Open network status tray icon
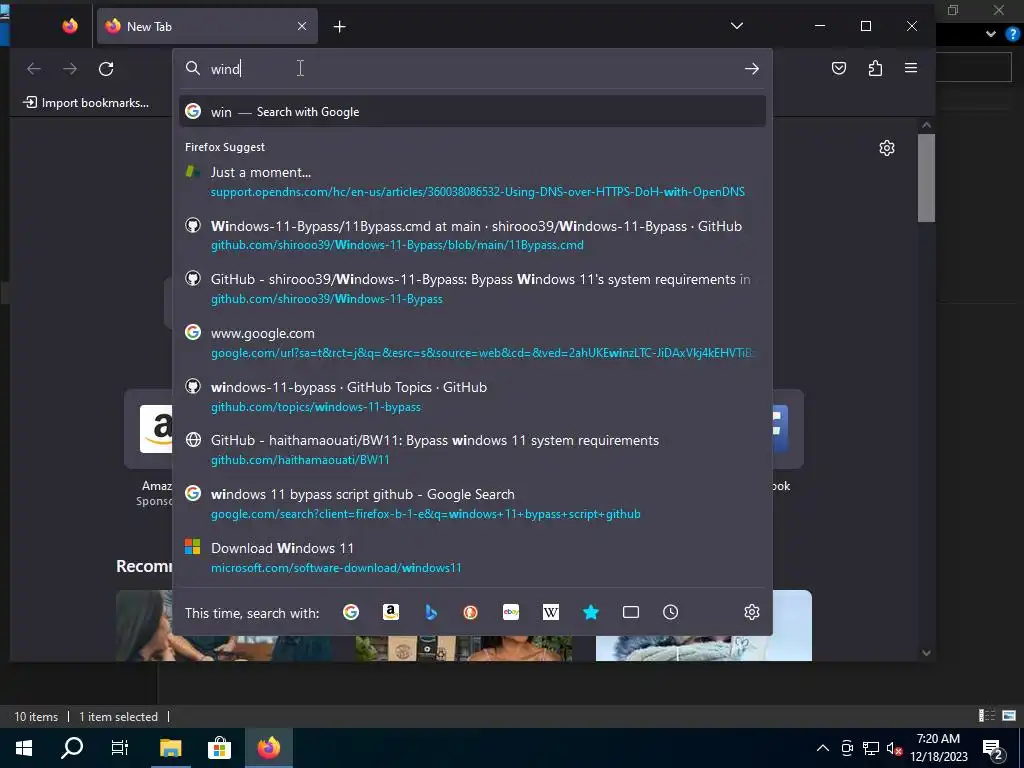Screen dimensions: 1024x768 click(x=871, y=748)
